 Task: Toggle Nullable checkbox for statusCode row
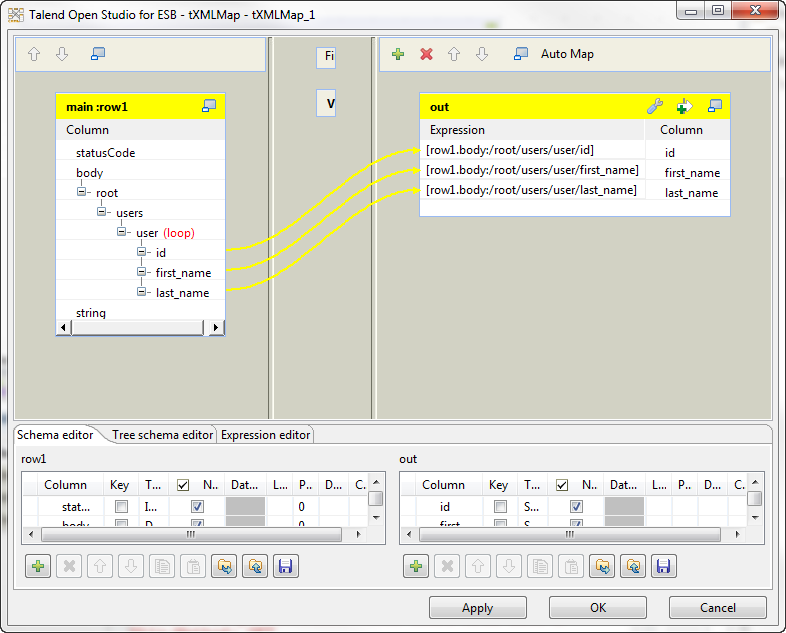(197, 507)
